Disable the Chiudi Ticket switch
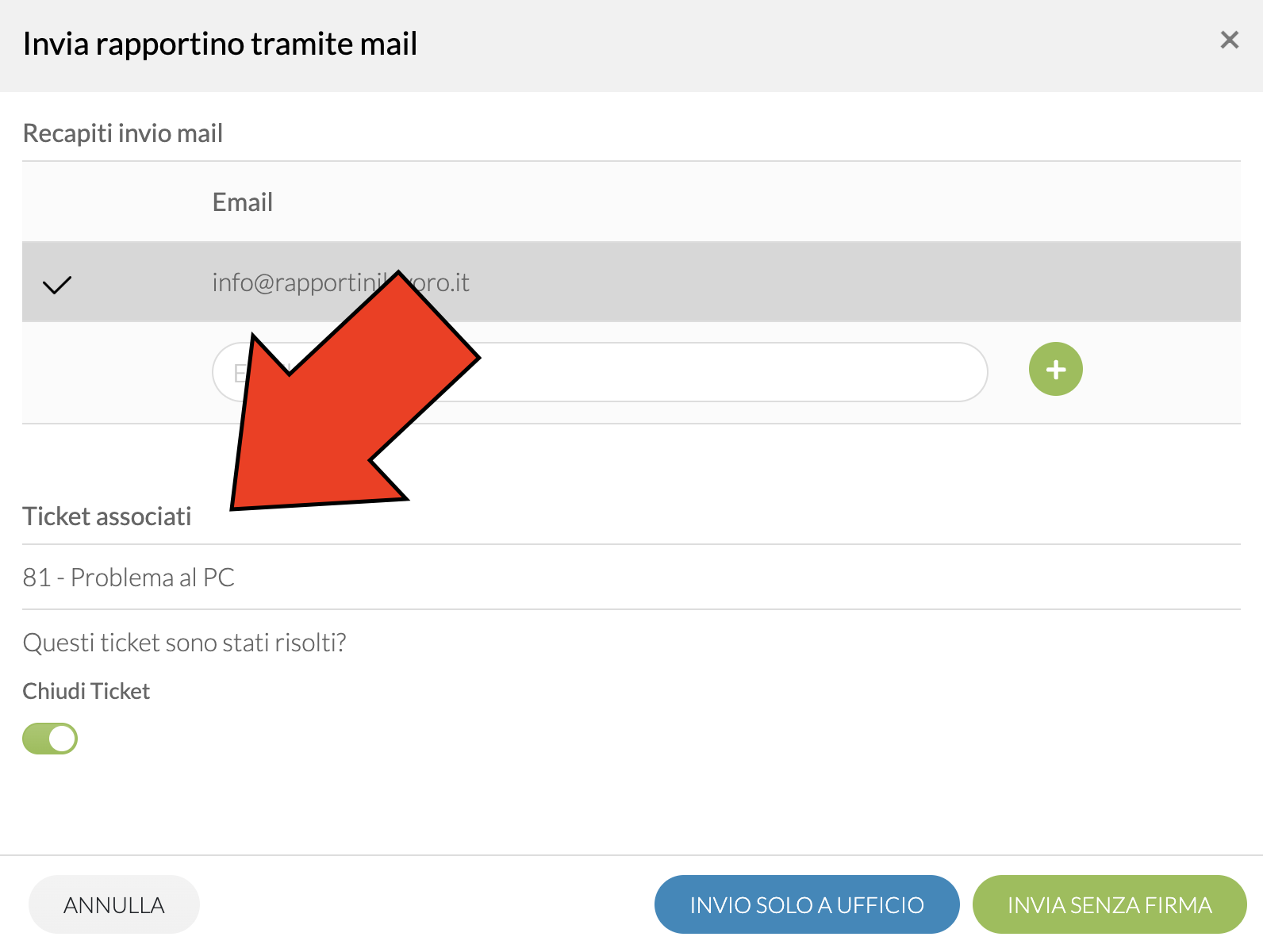The height and width of the screenshot is (952, 1263). 50,739
